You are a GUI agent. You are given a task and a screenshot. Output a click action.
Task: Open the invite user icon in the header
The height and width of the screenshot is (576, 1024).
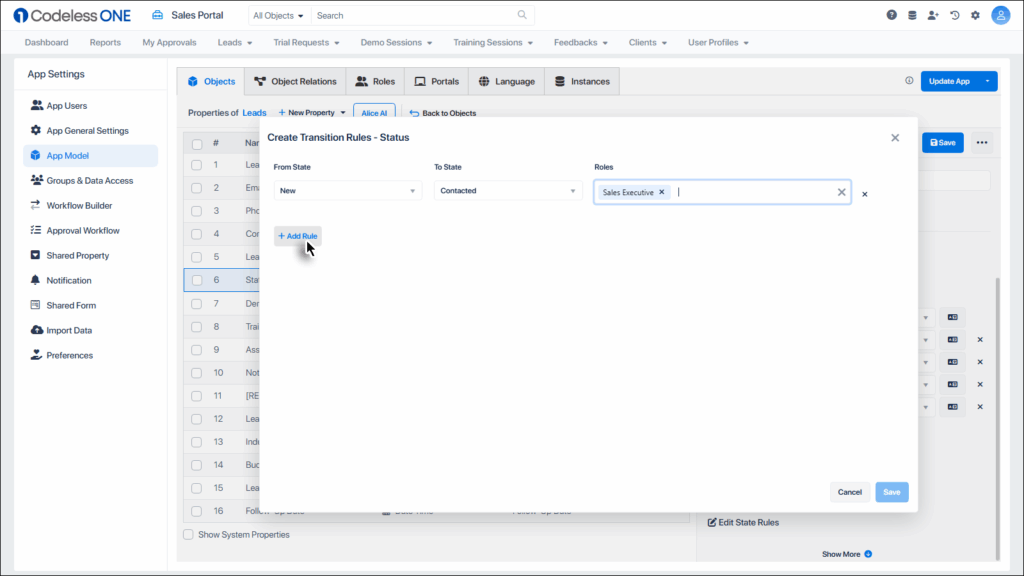click(x=932, y=15)
